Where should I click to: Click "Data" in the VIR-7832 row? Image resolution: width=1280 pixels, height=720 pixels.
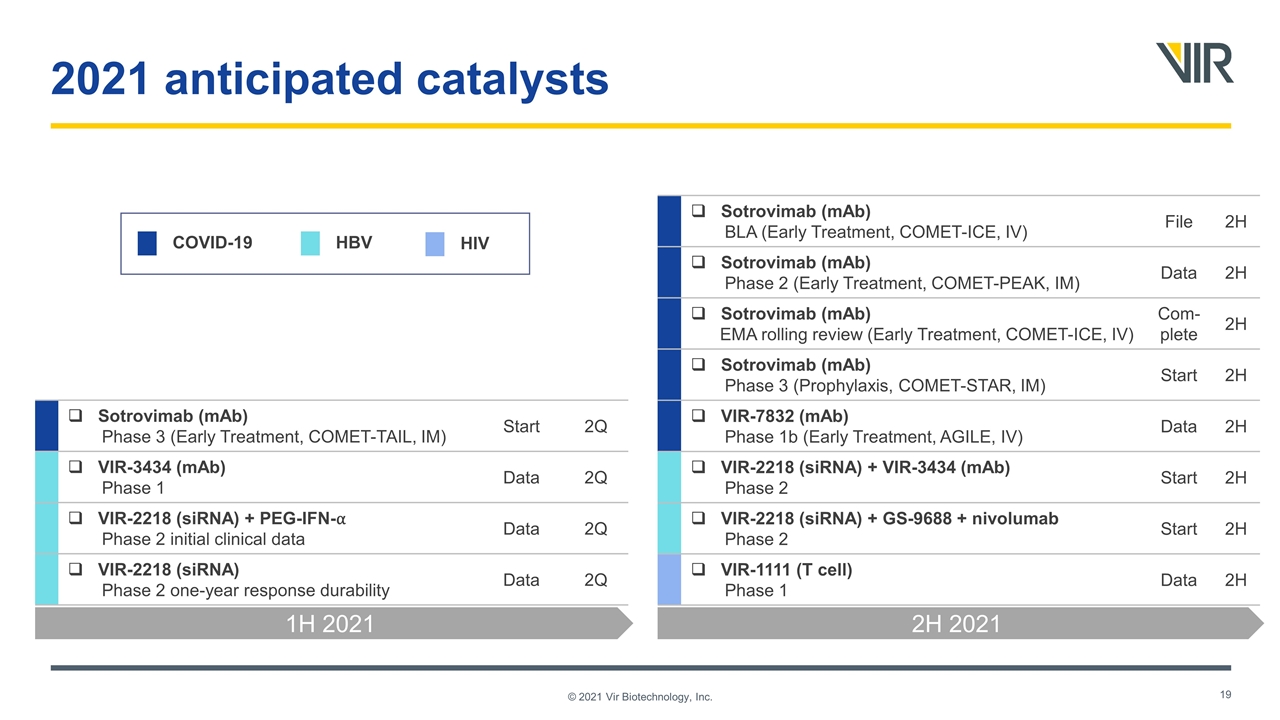tap(1178, 426)
